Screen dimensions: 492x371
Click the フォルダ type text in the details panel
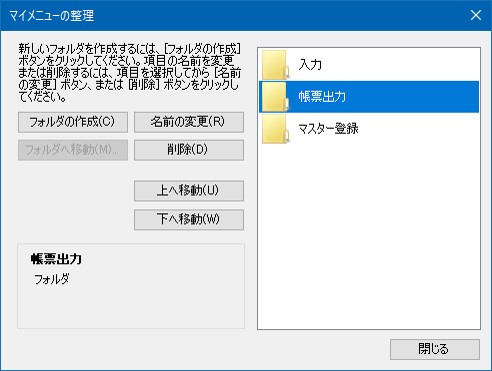pyautogui.click(x=52, y=279)
